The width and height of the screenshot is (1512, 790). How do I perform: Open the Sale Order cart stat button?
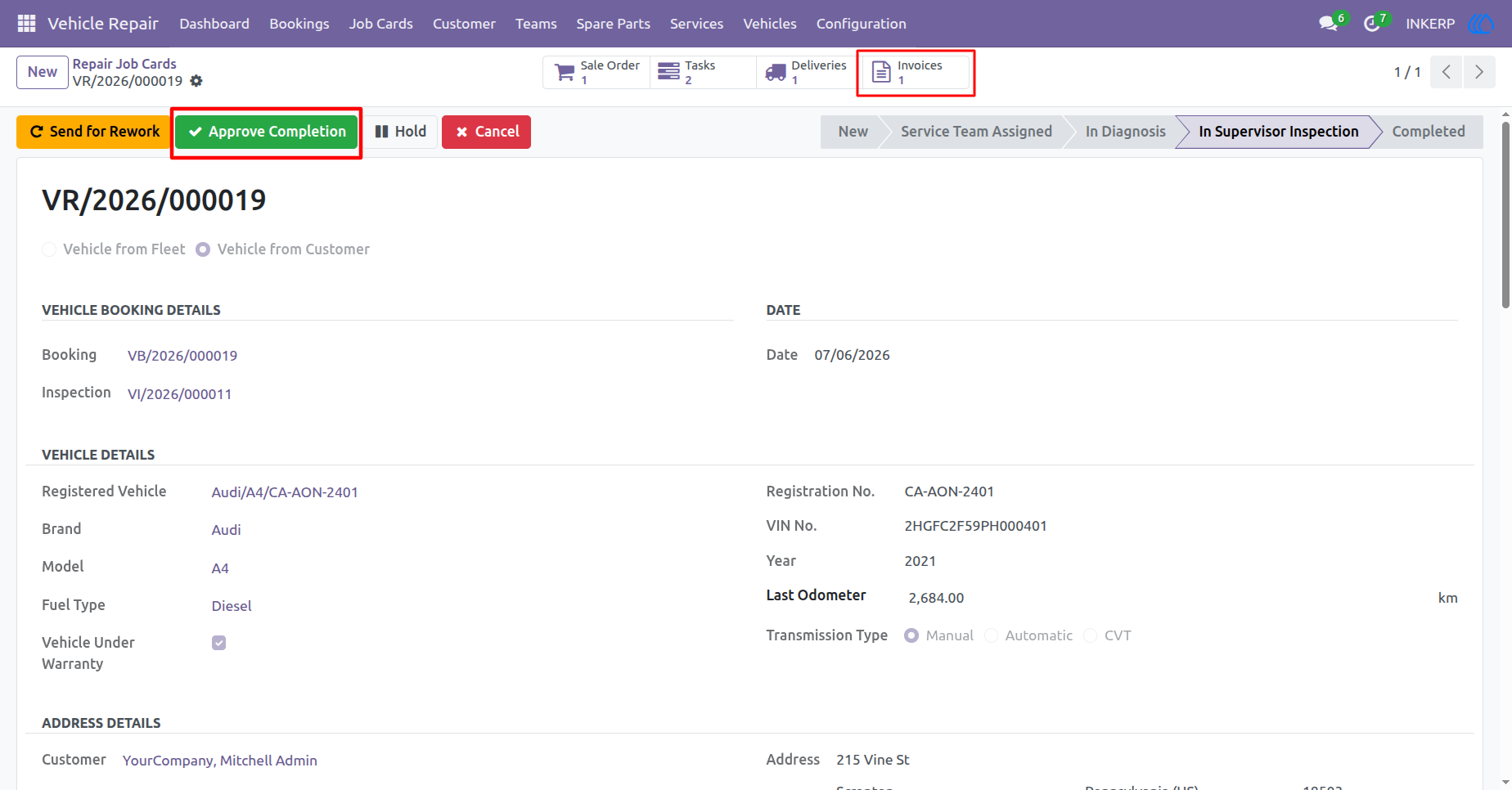596,72
